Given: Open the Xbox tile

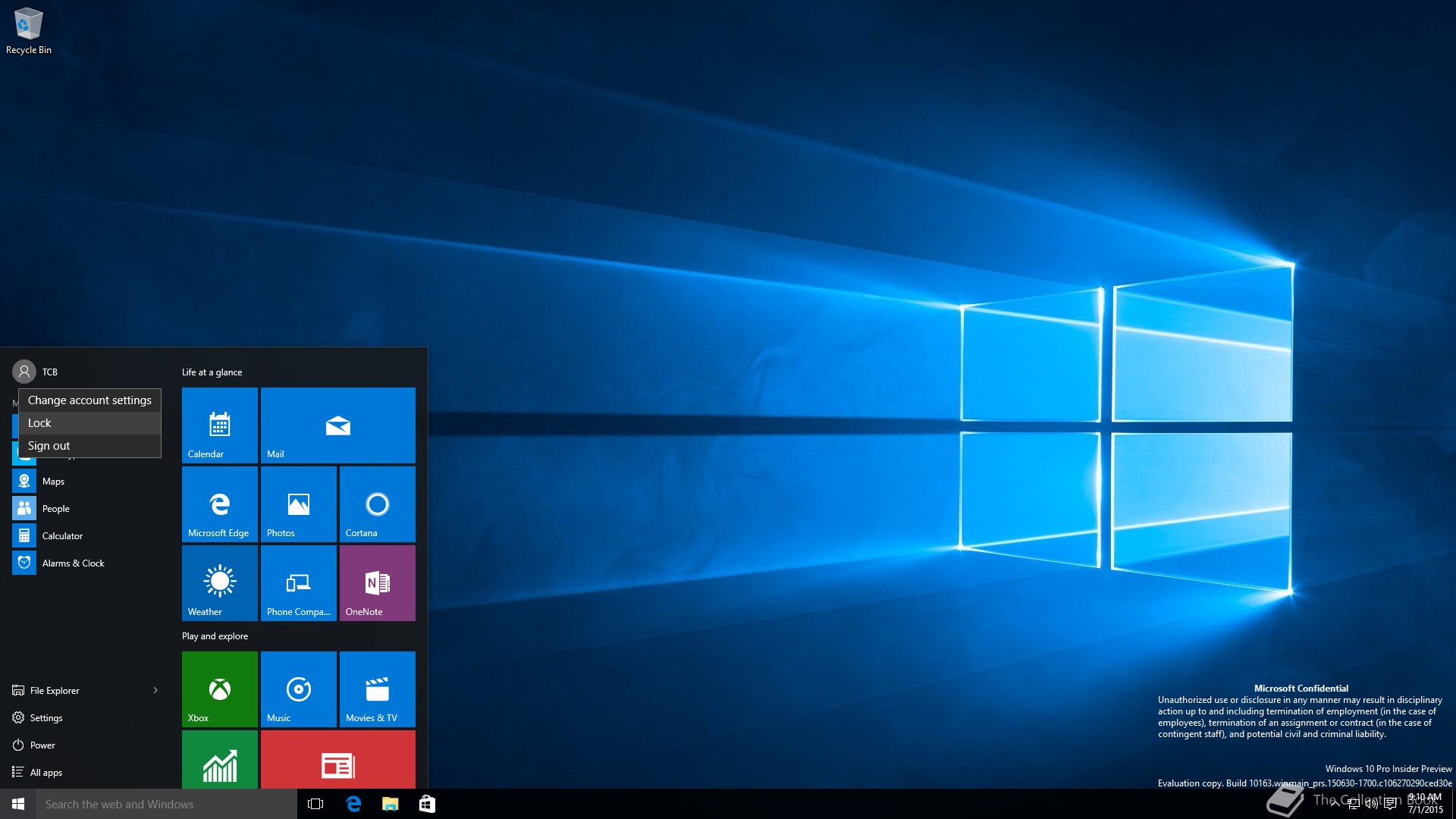Looking at the screenshot, I should tap(220, 689).
